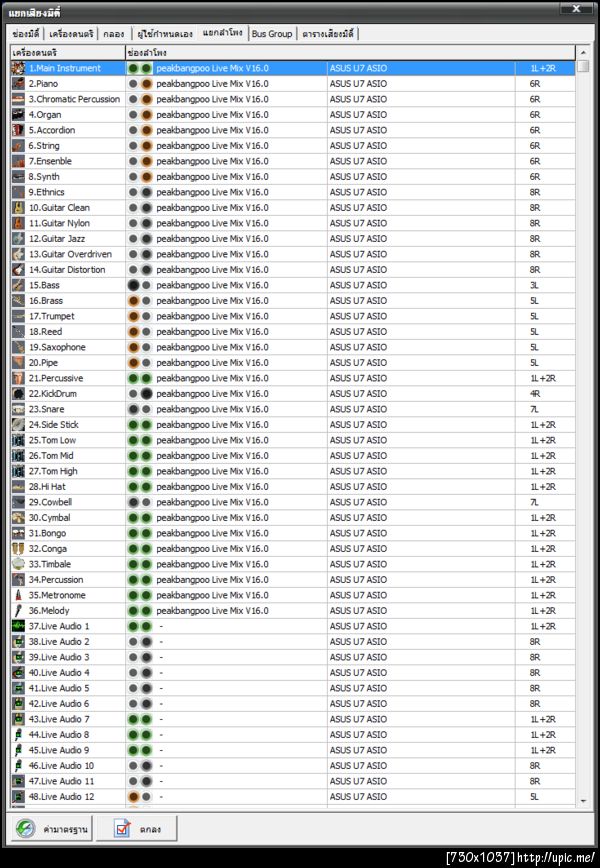The width and height of the screenshot is (600, 868).
Task: Toggle right speaker dot for KickDrum
Action: (146, 394)
